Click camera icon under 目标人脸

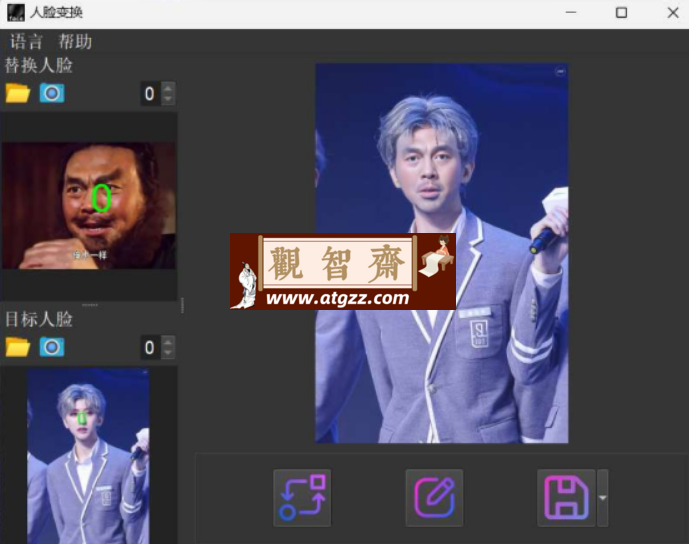[x=52, y=347]
